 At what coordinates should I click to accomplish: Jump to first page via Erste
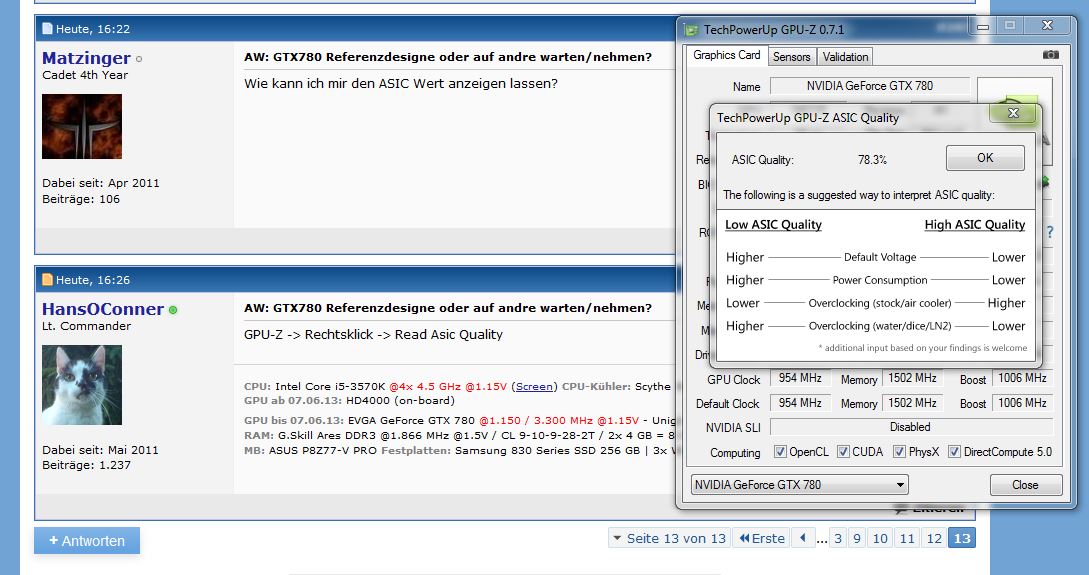[761, 538]
